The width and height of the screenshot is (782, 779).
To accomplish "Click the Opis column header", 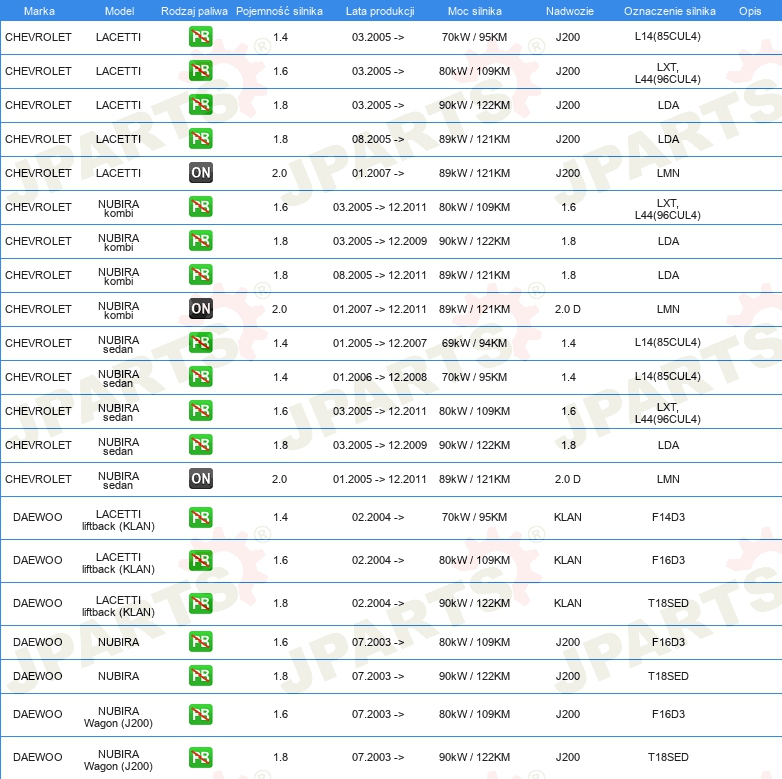I will 750,11.
